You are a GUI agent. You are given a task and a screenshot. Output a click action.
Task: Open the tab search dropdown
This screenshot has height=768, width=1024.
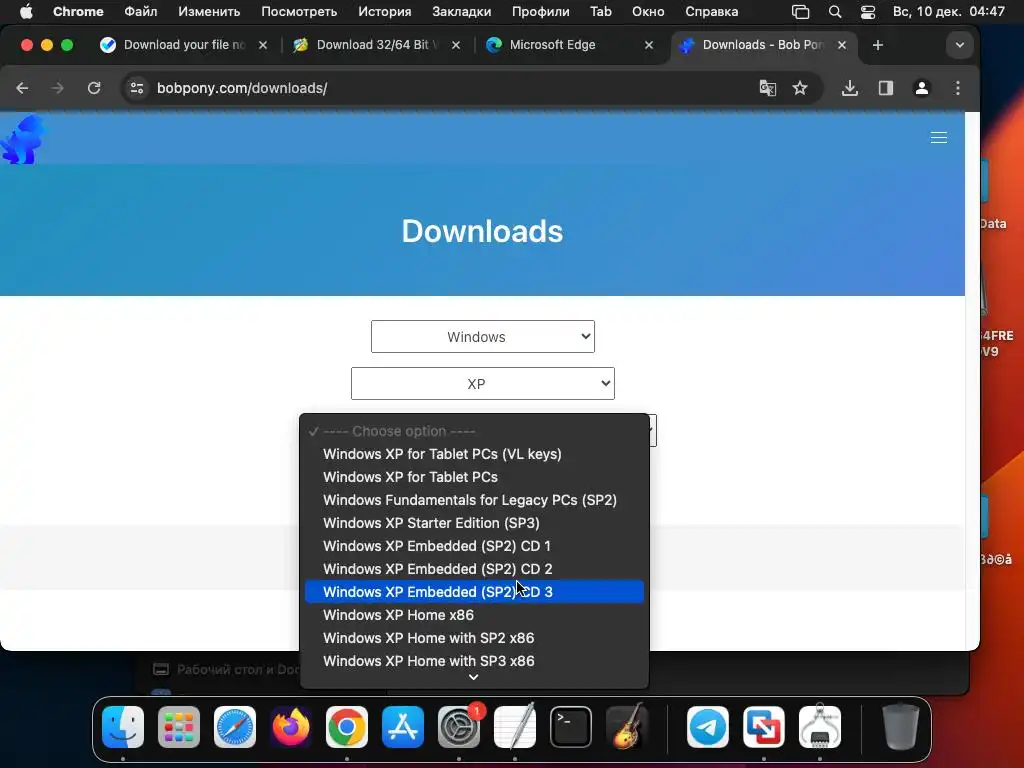(959, 45)
